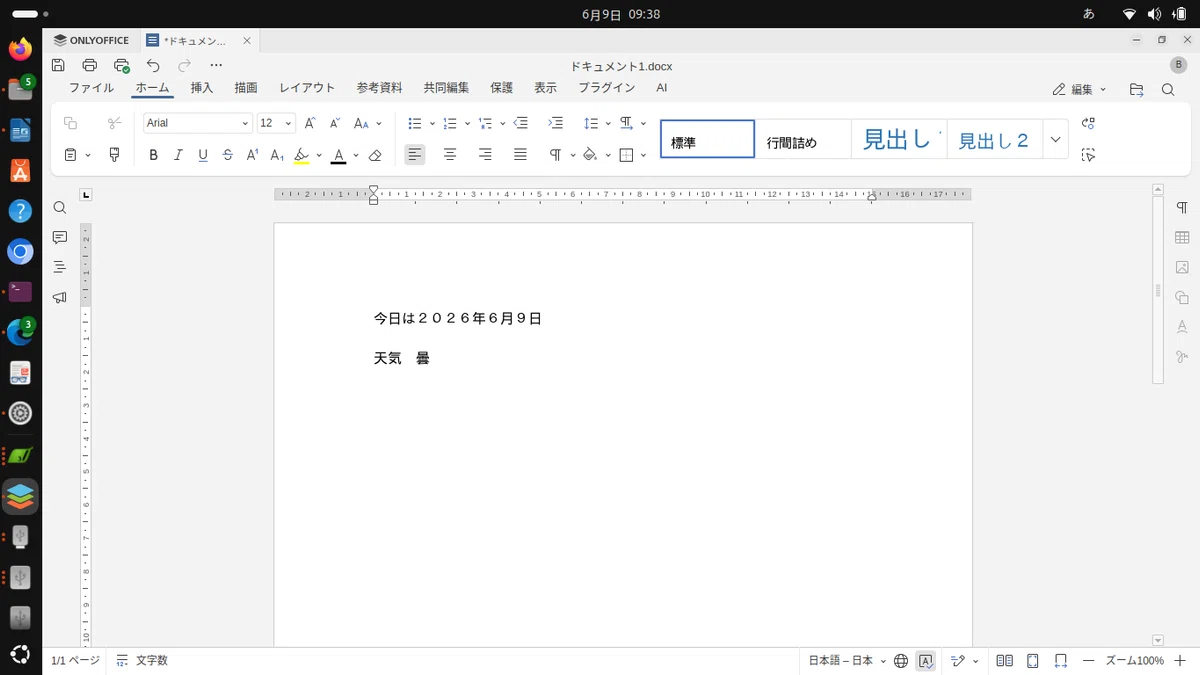This screenshot has width=1200, height=675.
Task: Apply the 標準 style
Action: tap(708, 139)
